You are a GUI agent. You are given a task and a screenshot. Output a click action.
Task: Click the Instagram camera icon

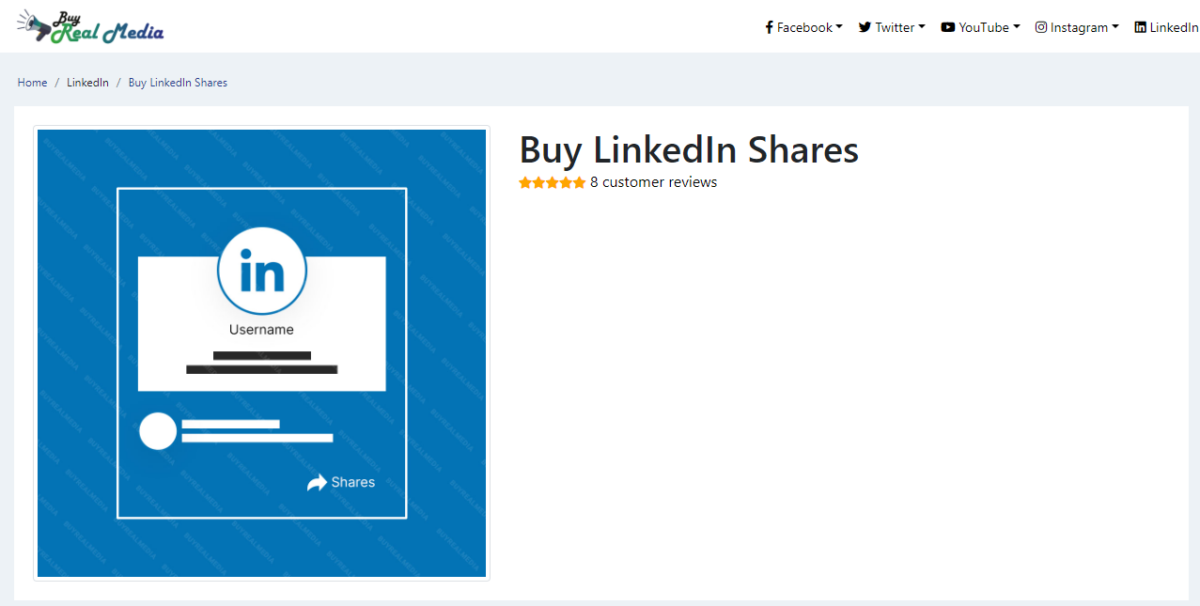[x=1041, y=28]
